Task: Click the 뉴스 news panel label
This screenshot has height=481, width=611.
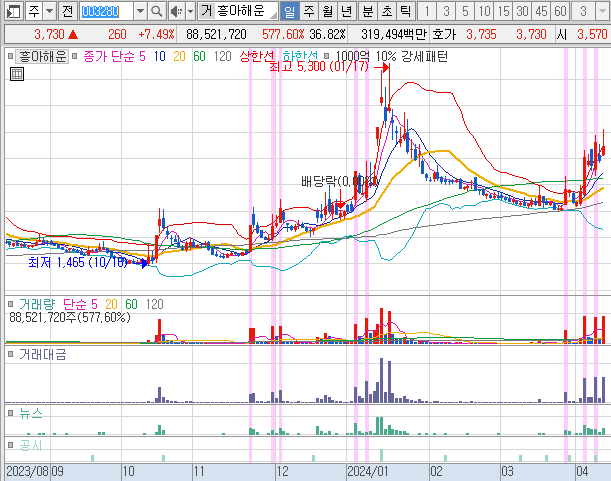Action: tap(31, 413)
